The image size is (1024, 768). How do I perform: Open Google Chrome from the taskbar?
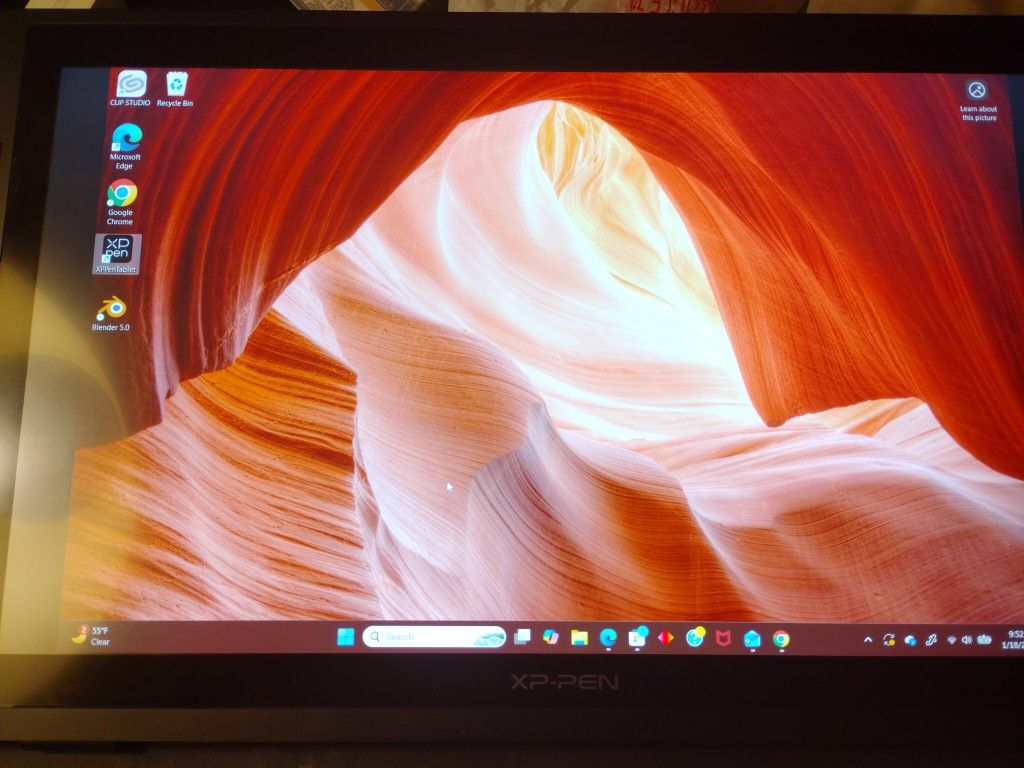[x=781, y=638]
